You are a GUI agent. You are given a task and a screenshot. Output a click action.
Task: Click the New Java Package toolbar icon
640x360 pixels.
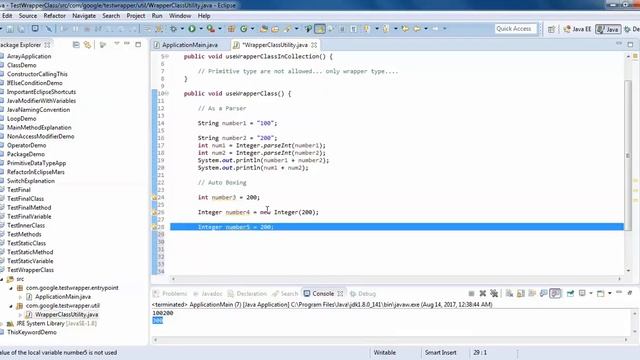pos(231,29)
